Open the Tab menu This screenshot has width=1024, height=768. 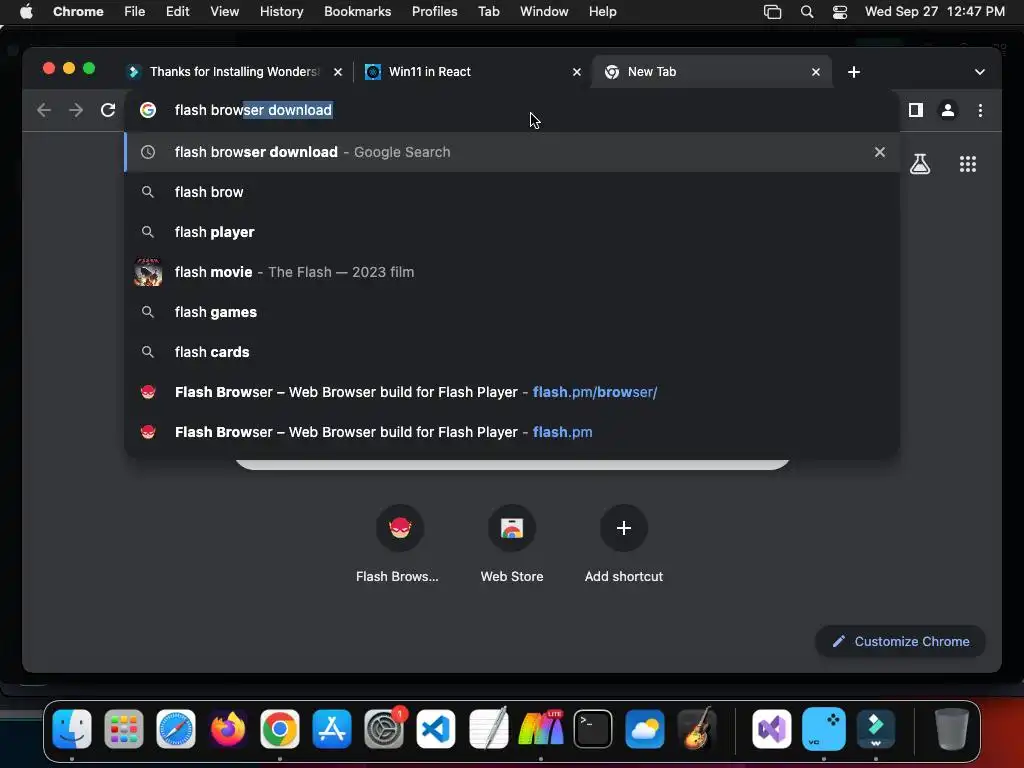(488, 12)
